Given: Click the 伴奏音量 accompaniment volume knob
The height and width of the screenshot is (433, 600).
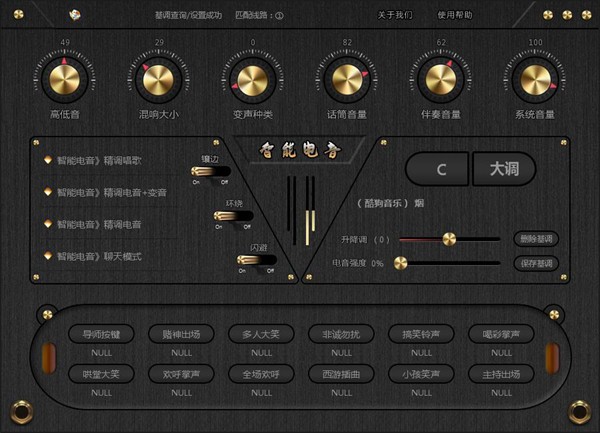Looking at the screenshot, I should pos(441,79).
